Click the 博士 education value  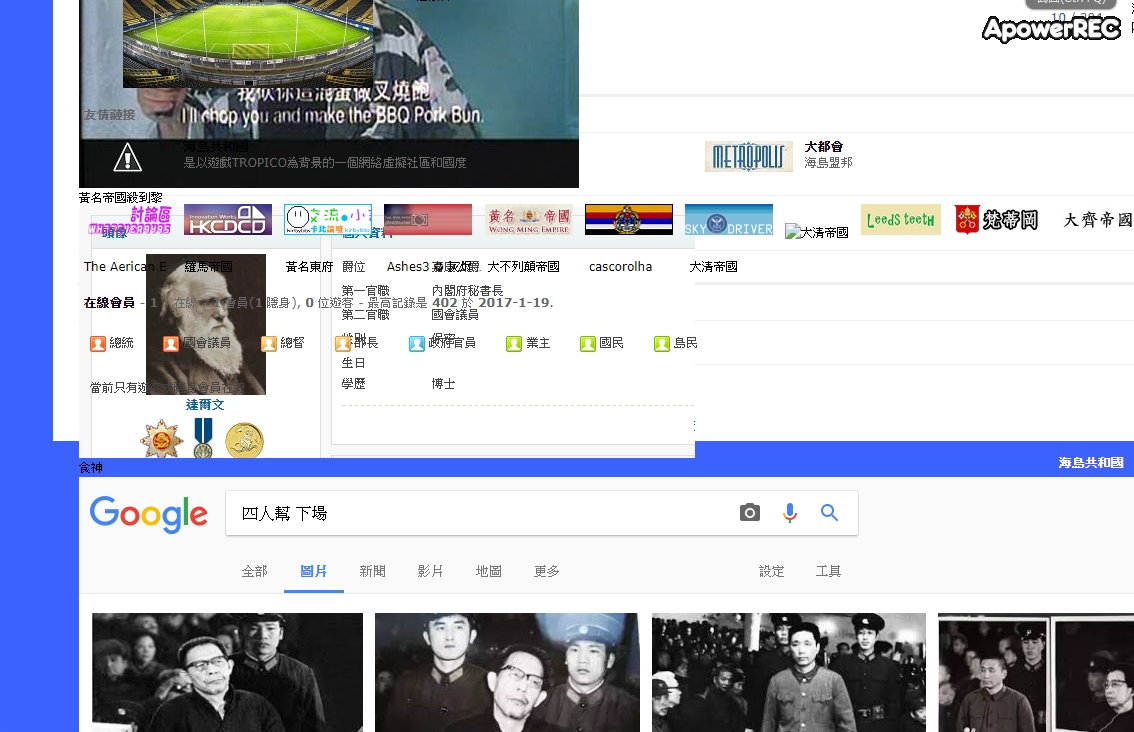443,383
